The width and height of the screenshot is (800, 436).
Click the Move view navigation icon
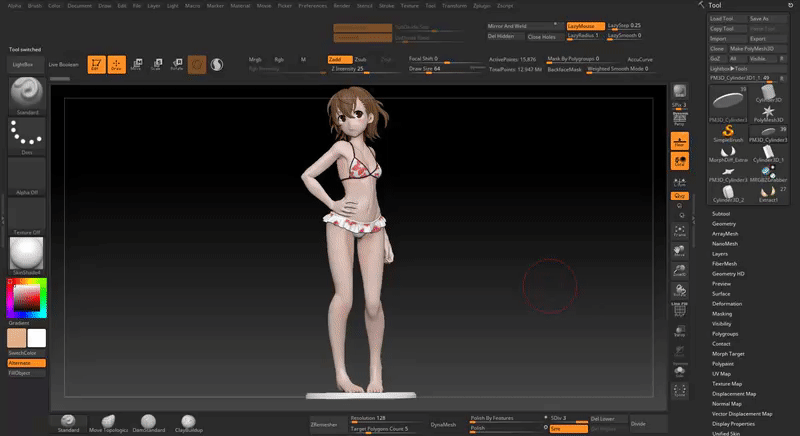(679, 251)
